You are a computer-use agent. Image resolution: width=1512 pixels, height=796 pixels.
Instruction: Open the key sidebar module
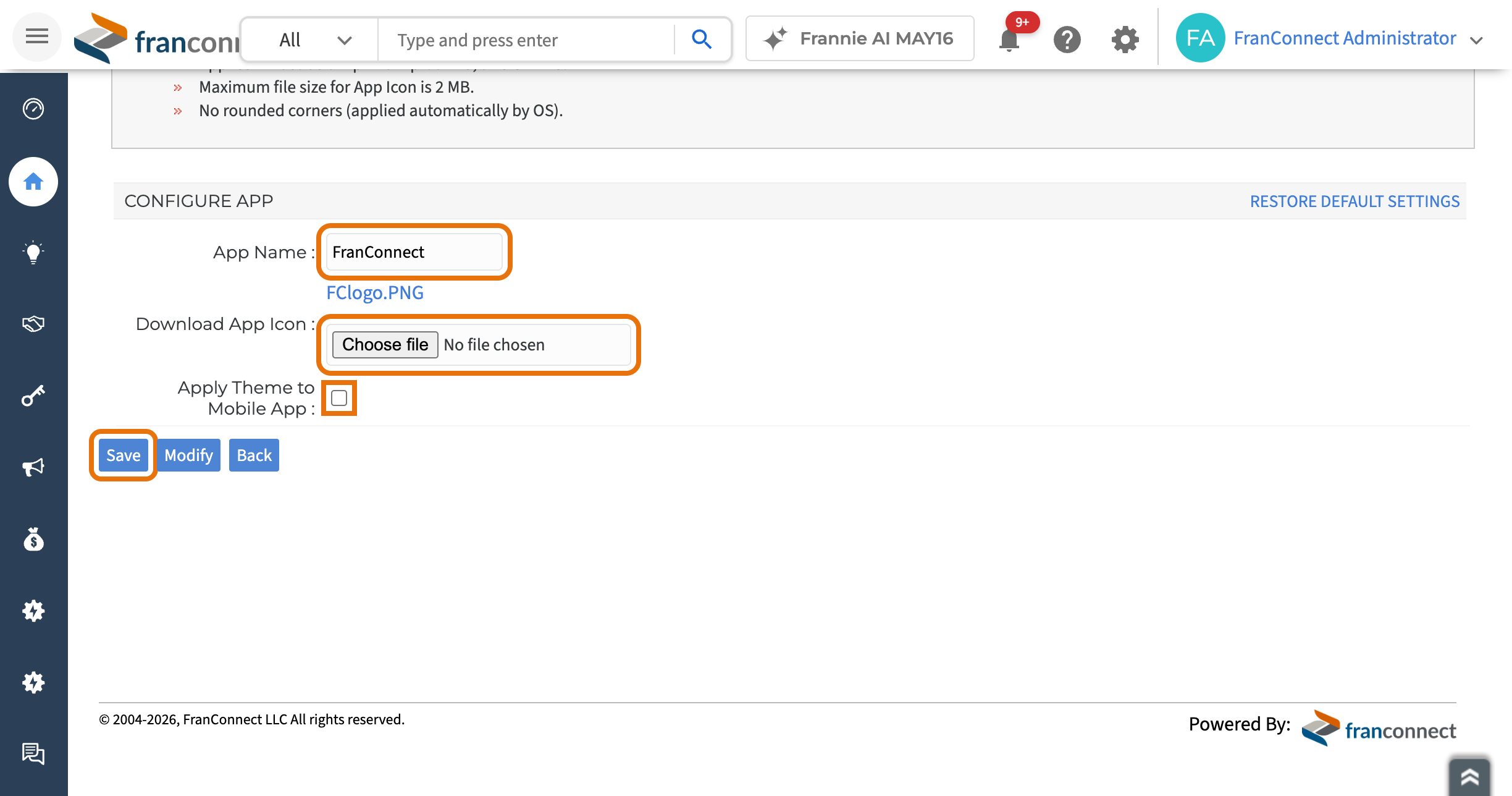coord(33,396)
